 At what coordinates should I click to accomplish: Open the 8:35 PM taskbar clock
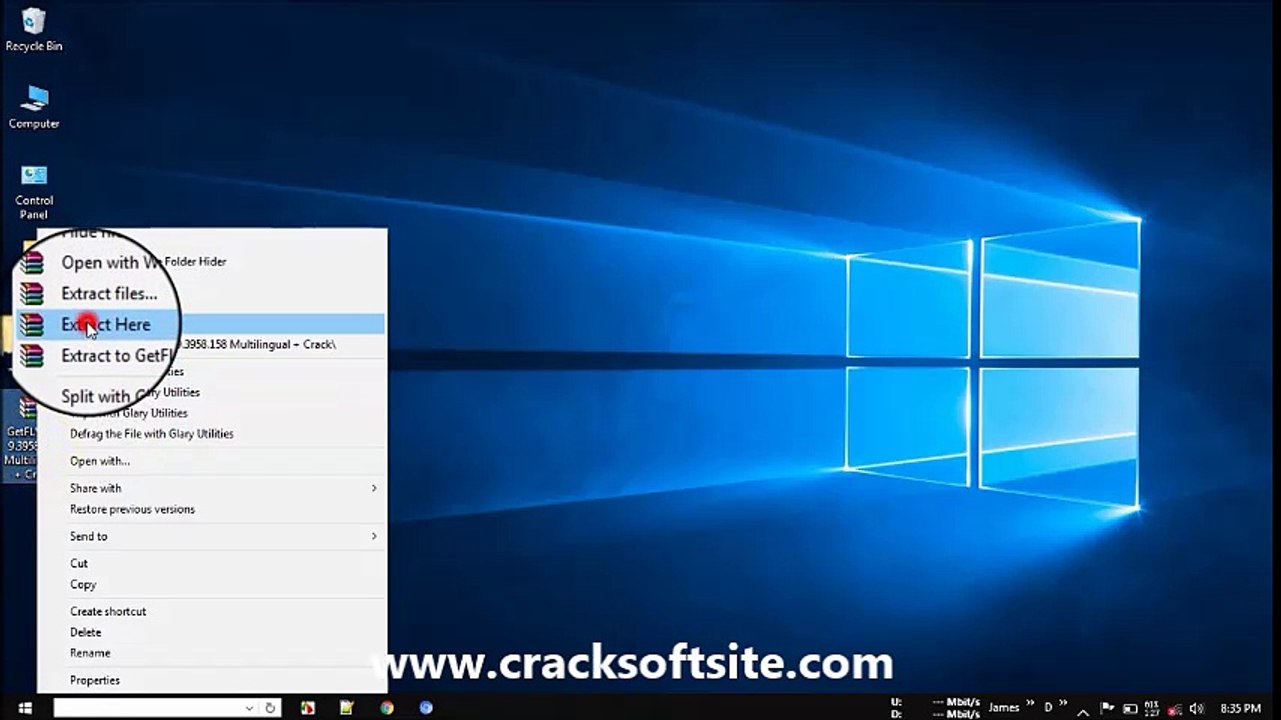[1240, 708]
